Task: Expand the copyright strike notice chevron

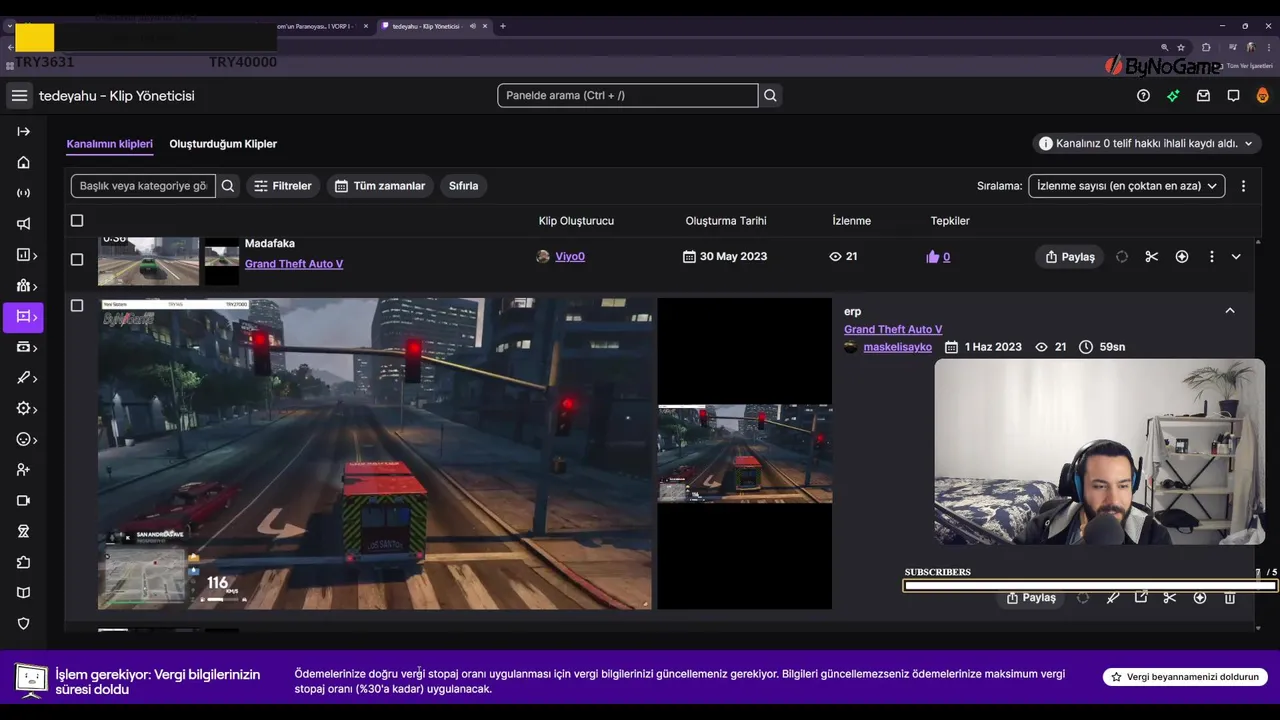Action: pyautogui.click(x=1248, y=144)
